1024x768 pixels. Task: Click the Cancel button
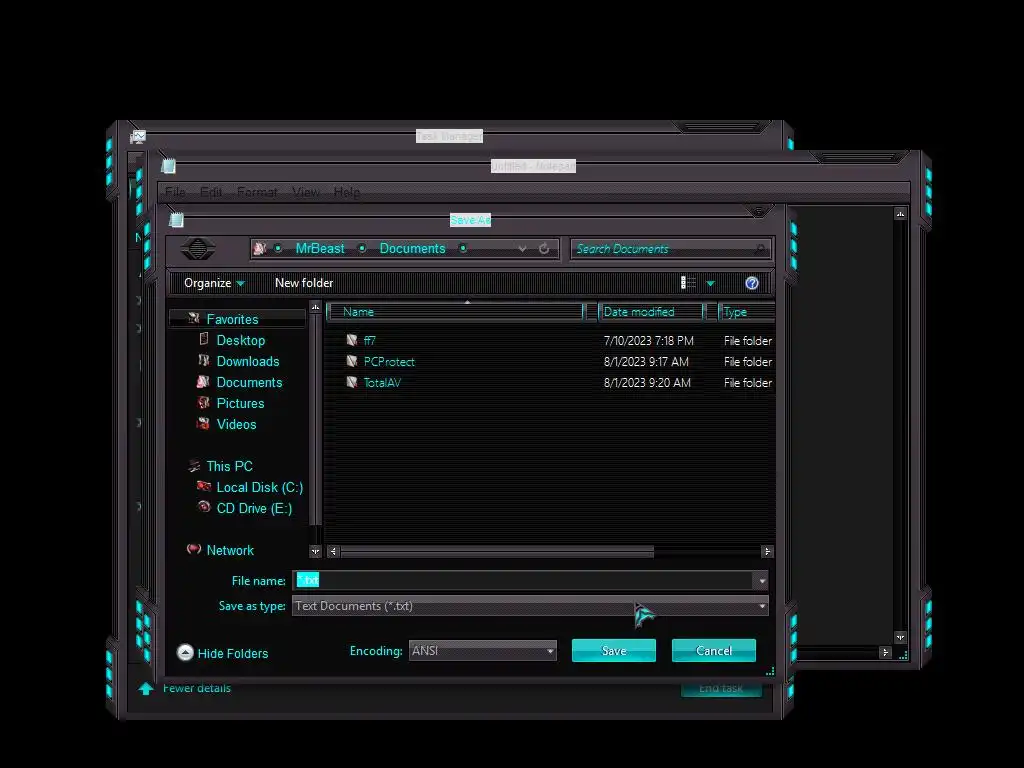point(714,650)
